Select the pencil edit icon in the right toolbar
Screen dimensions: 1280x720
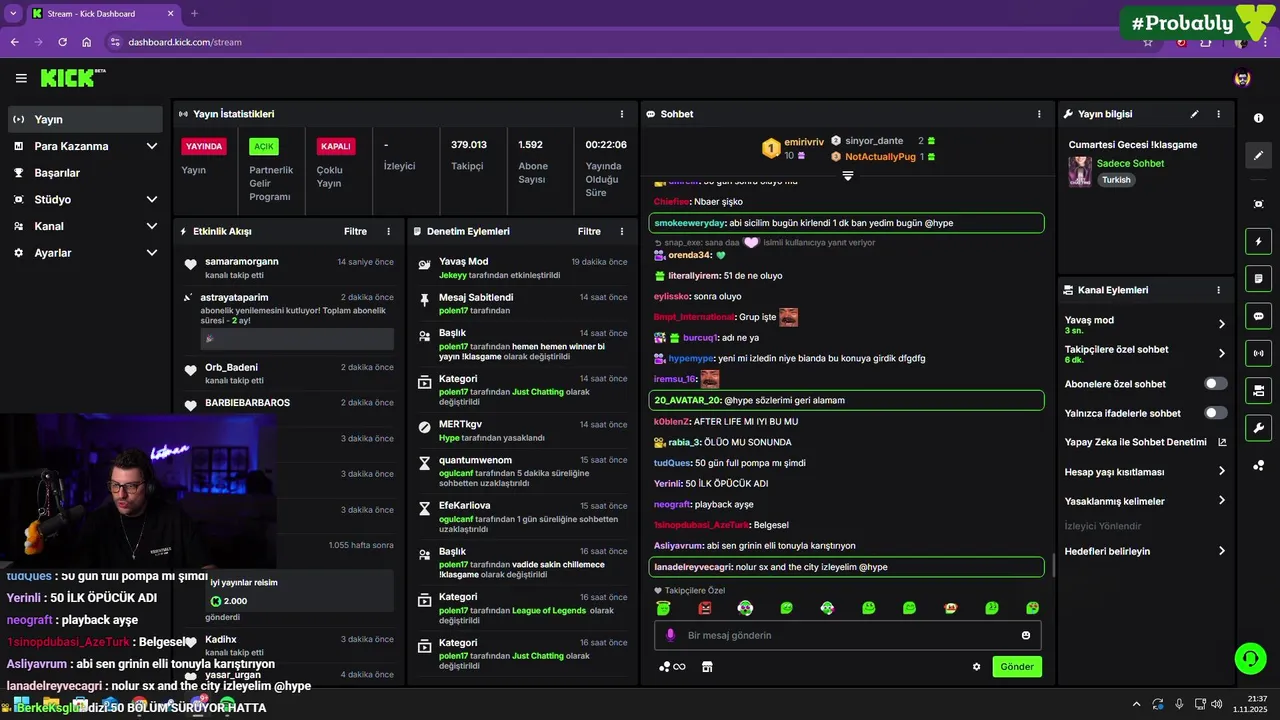coord(1258,156)
